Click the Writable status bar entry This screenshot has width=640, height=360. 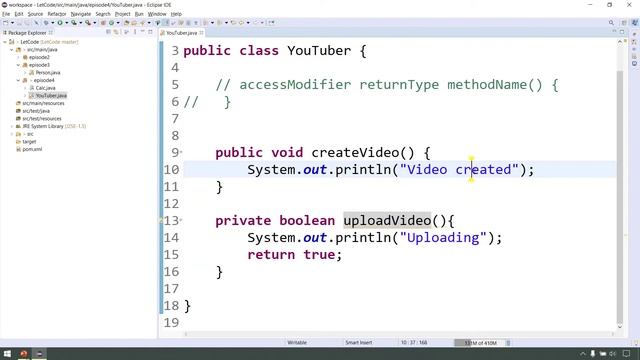[297, 343]
